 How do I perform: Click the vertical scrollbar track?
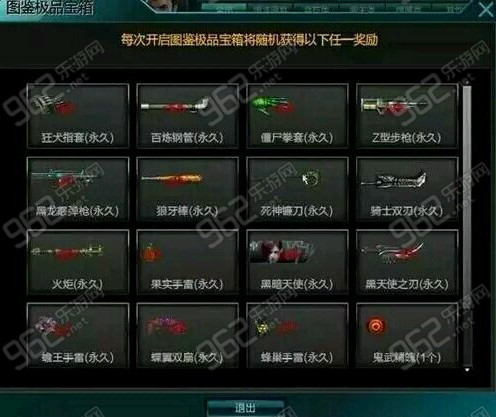[467, 226]
